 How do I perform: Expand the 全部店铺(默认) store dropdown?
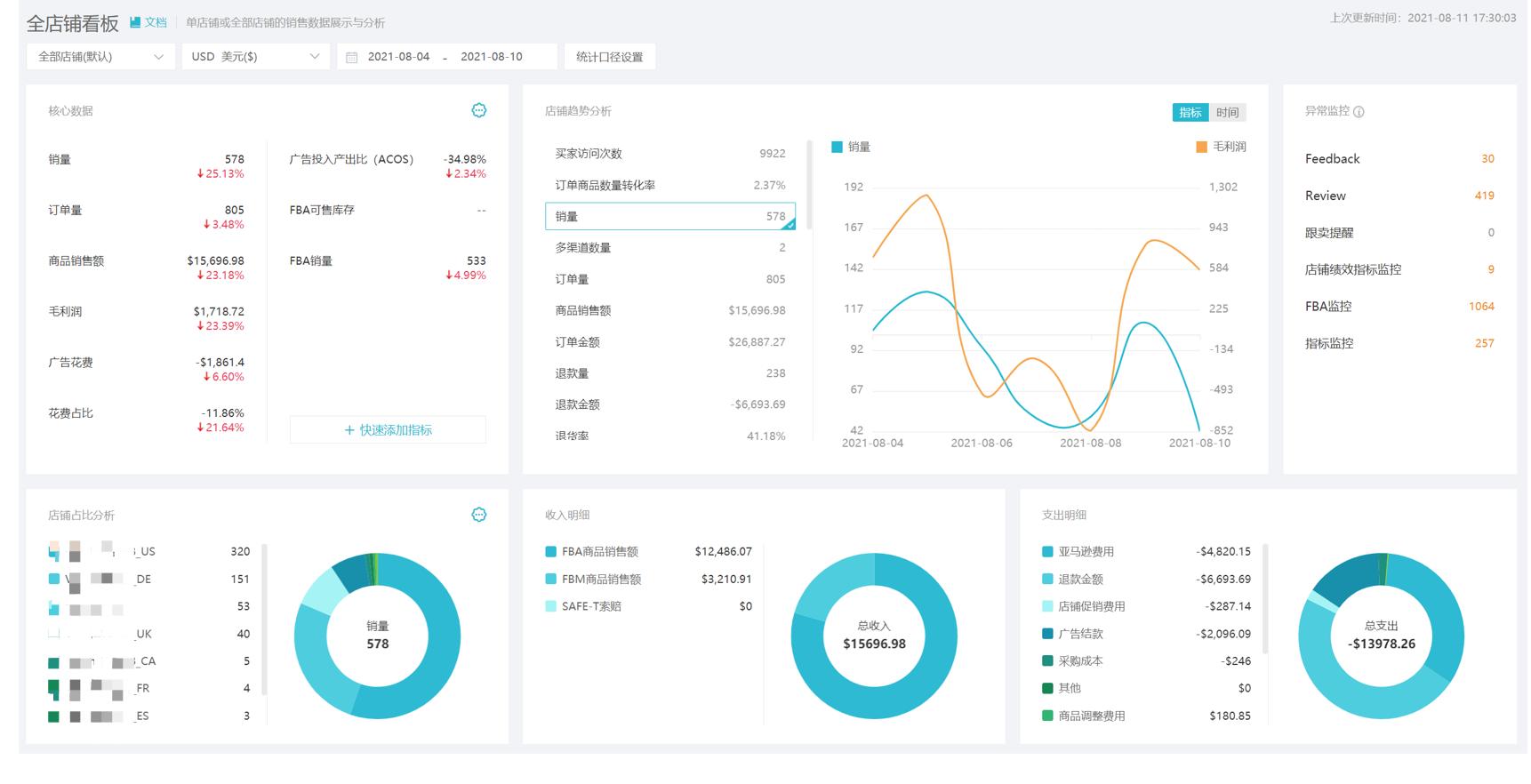[x=100, y=57]
